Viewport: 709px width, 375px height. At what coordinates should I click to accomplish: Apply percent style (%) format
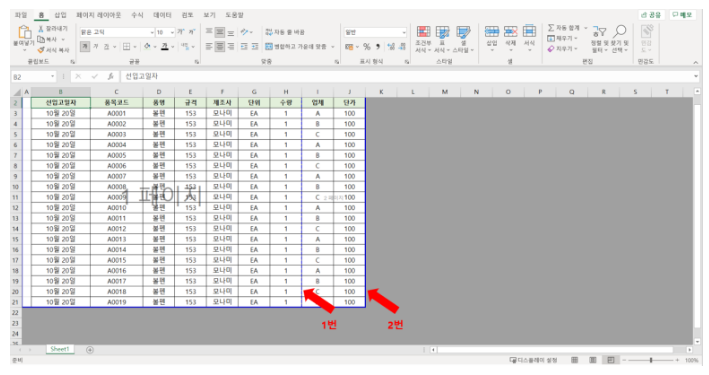coord(367,47)
